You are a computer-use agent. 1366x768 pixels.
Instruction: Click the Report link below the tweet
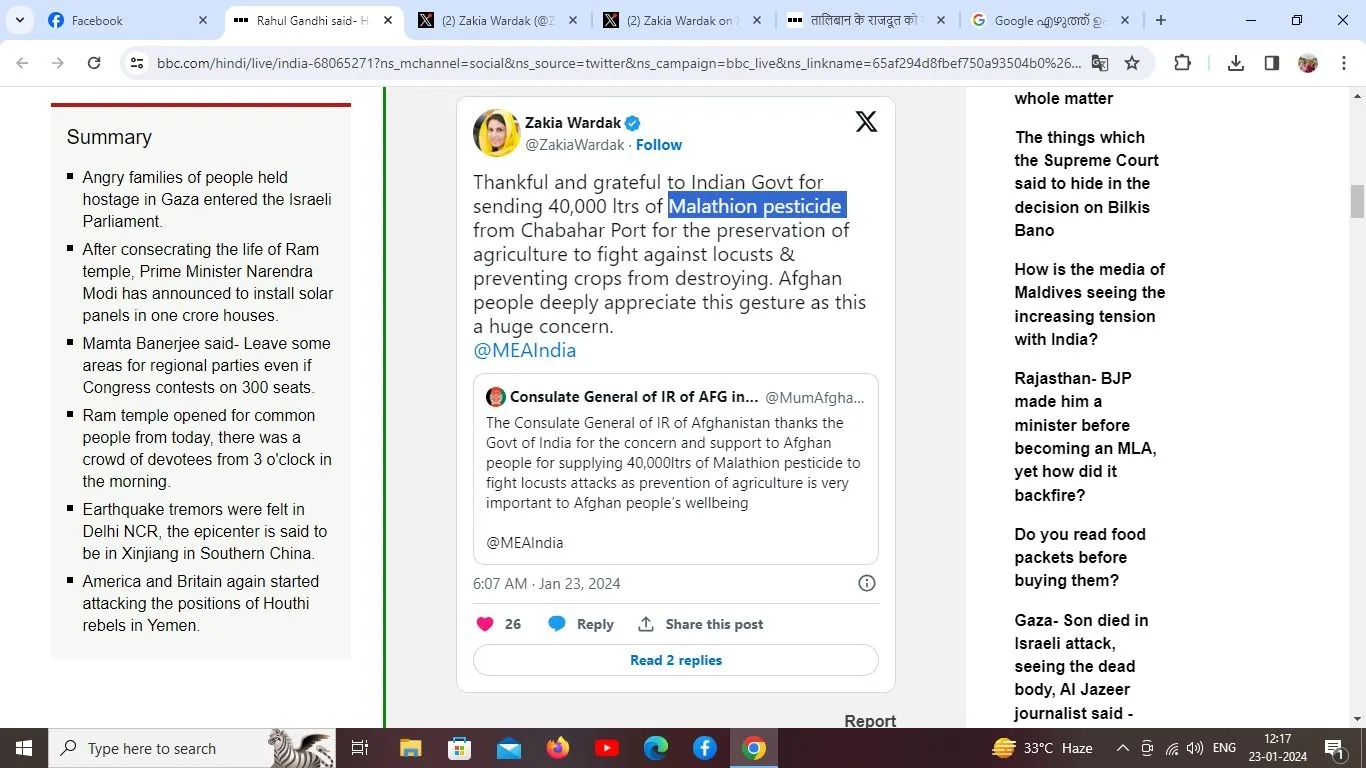(870, 721)
